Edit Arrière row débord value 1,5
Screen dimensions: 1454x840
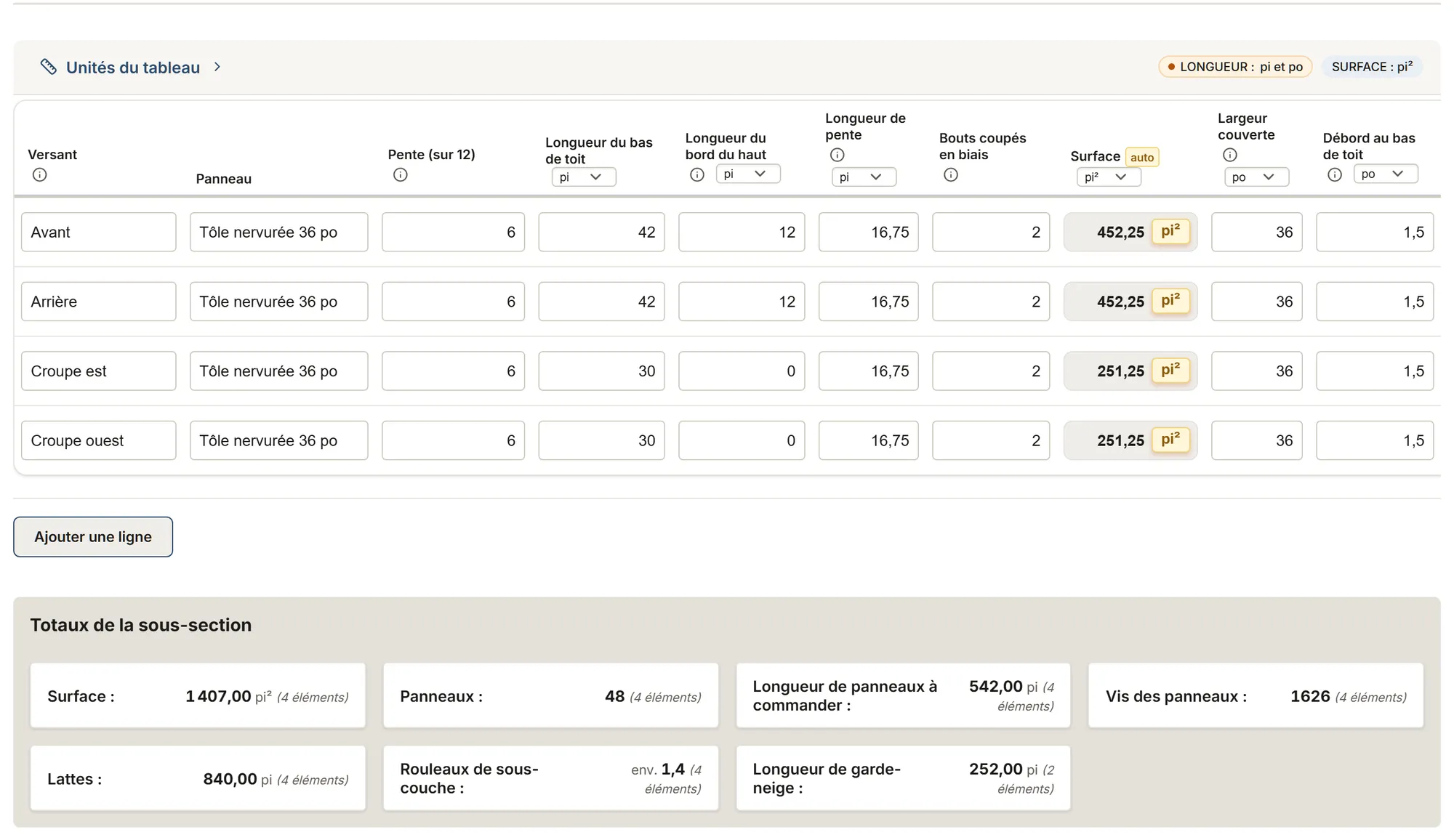1375,302
